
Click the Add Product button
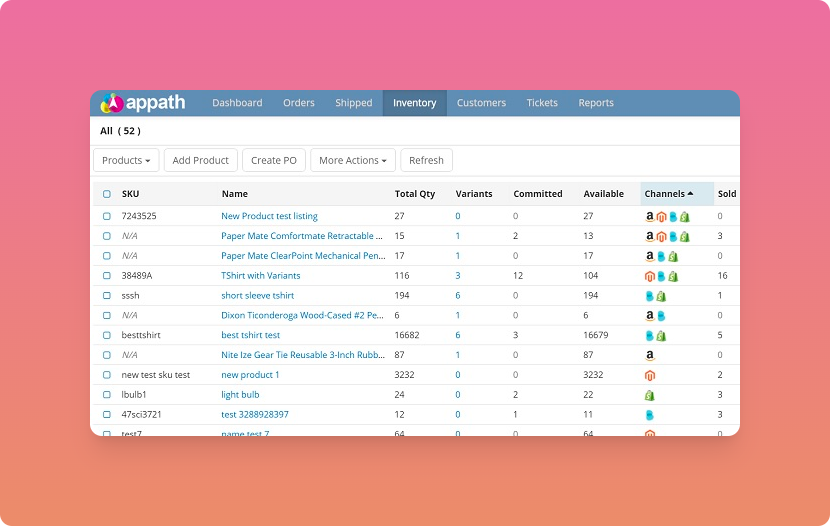(201, 160)
